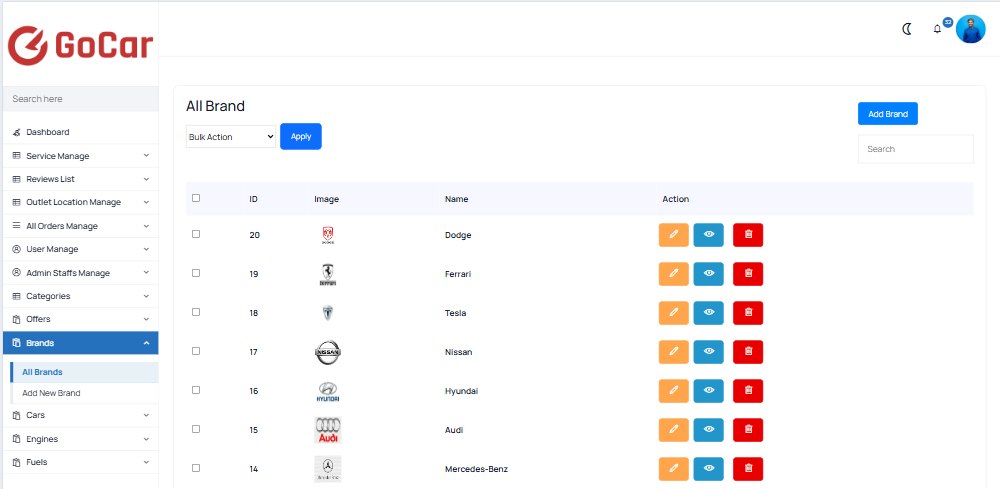Image resolution: width=1000 pixels, height=489 pixels.
Task: Click the Add Brand button
Action: tap(888, 113)
